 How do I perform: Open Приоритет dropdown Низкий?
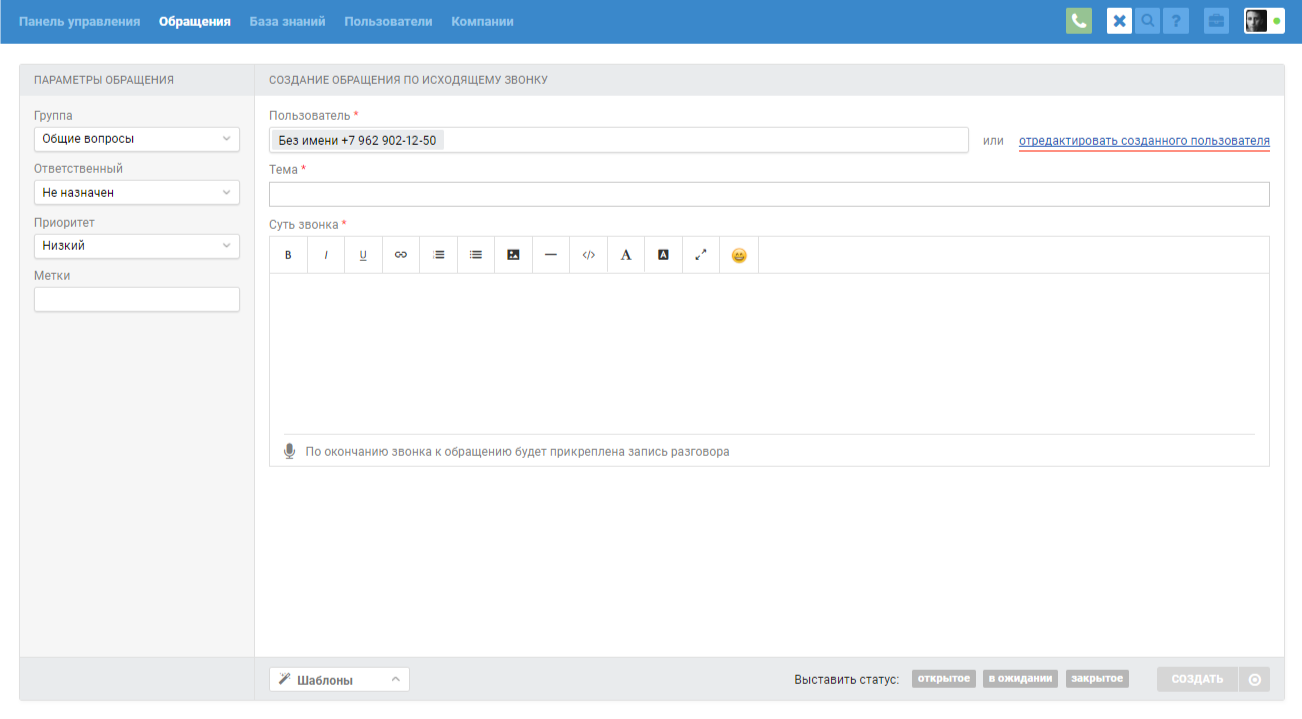pos(137,245)
